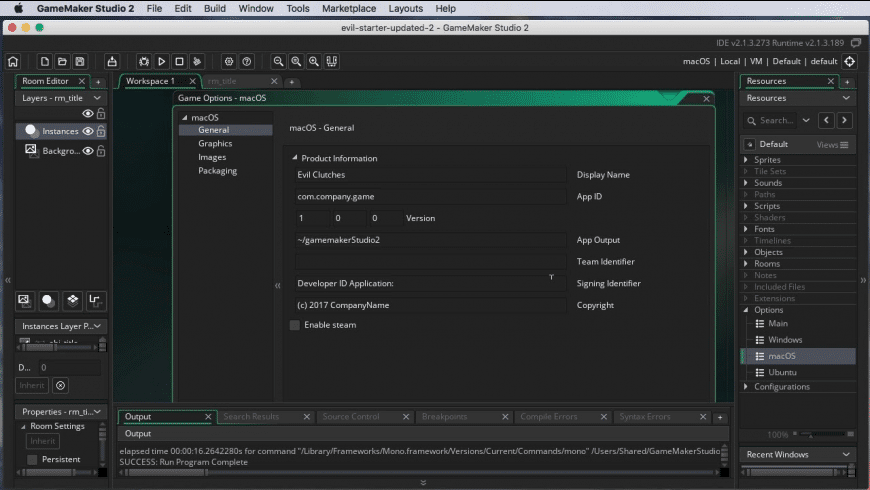Toggle visibility of Instances layer
This screenshot has width=870, height=490.
click(88, 132)
